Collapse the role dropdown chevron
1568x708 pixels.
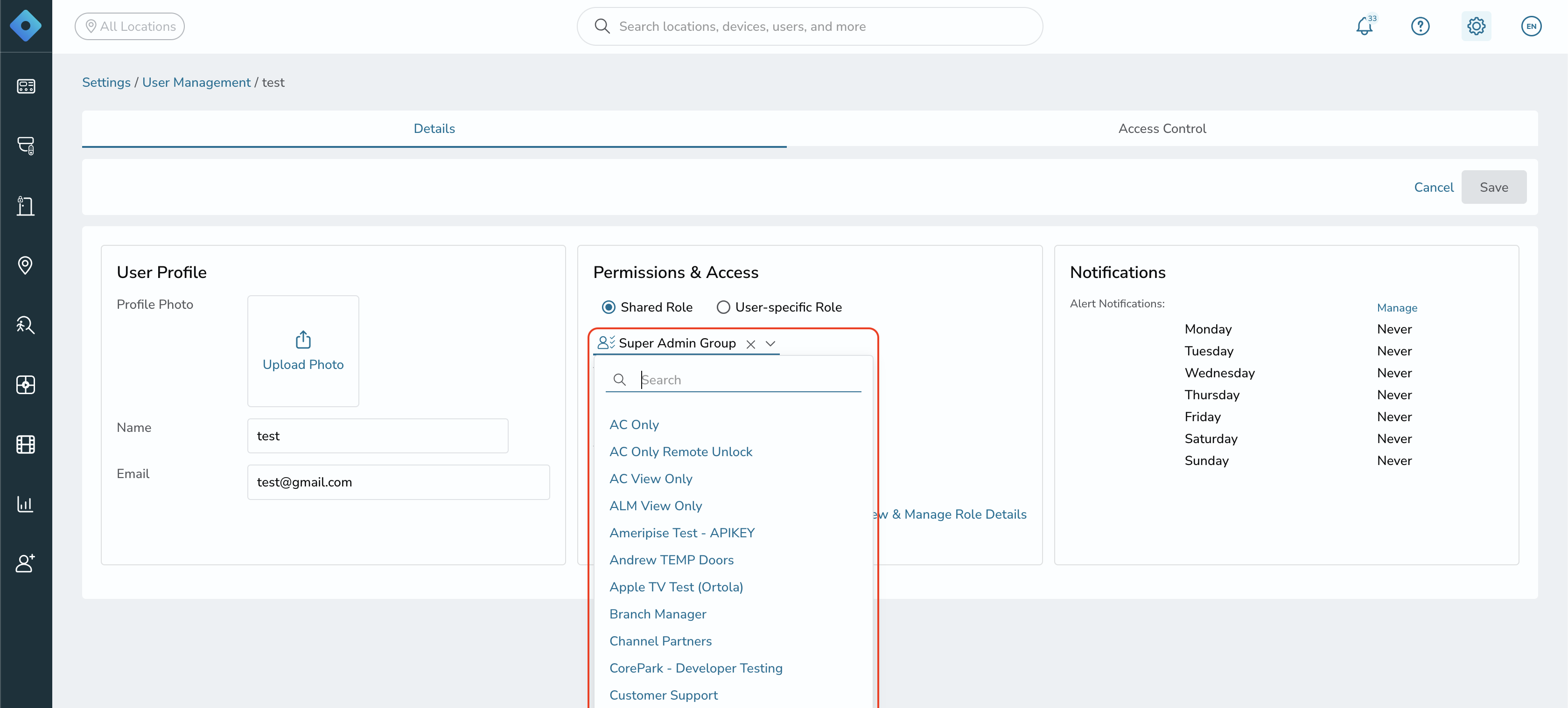click(770, 344)
